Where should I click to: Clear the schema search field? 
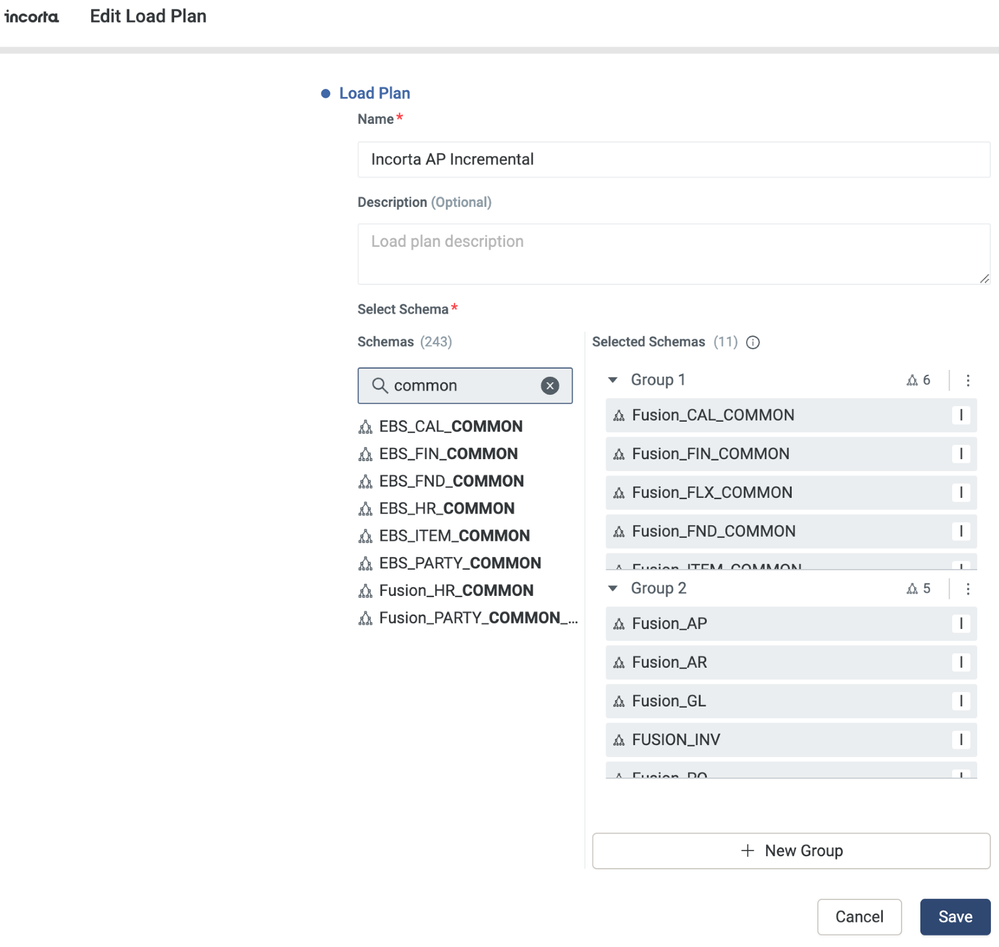pyautogui.click(x=550, y=386)
